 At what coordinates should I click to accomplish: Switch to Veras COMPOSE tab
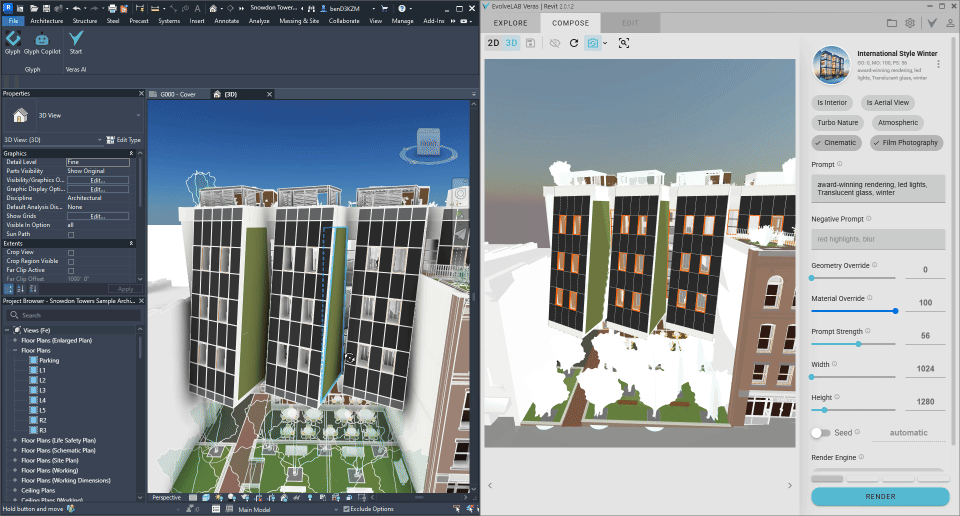click(571, 23)
